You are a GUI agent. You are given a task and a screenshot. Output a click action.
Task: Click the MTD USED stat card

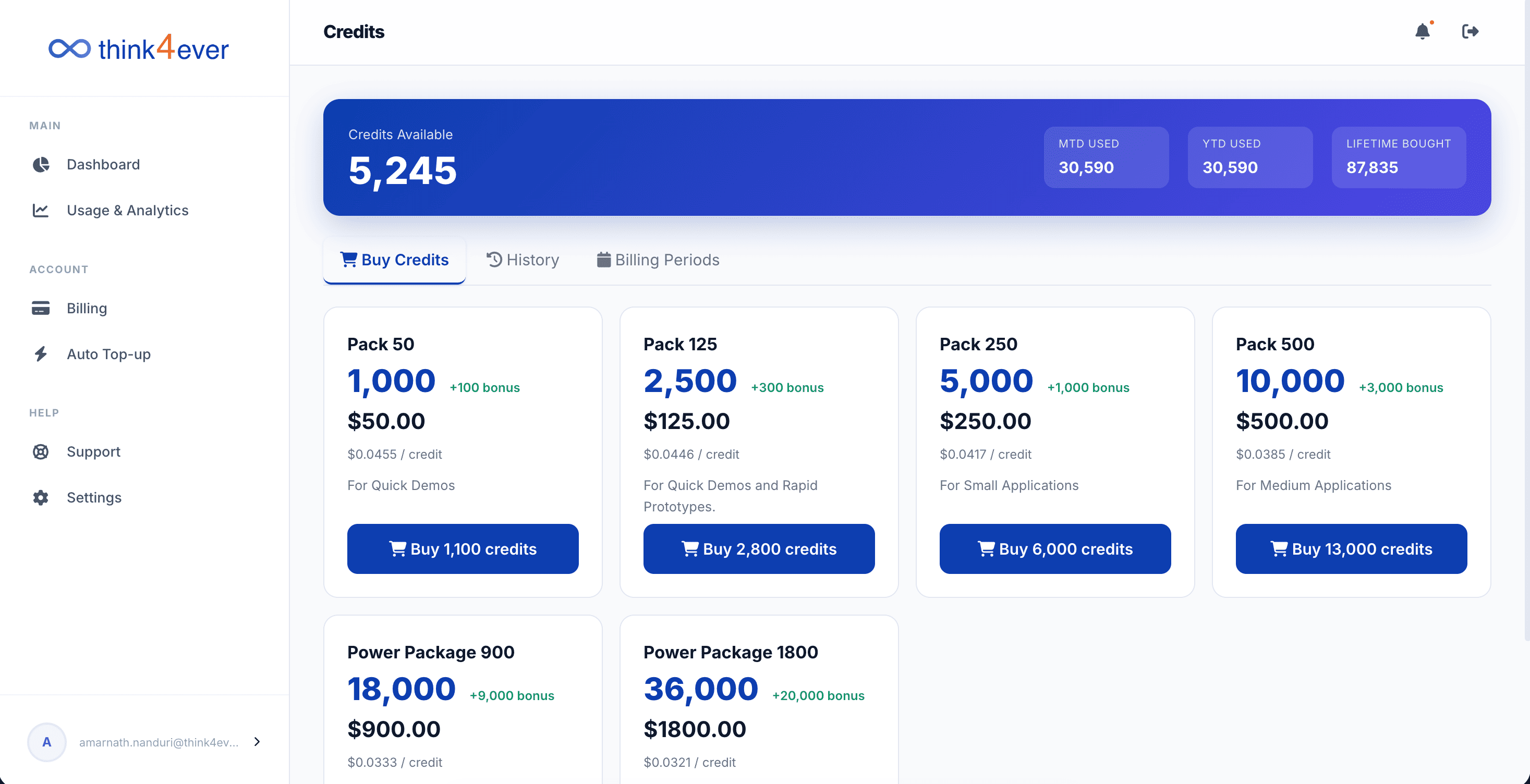tap(1106, 157)
